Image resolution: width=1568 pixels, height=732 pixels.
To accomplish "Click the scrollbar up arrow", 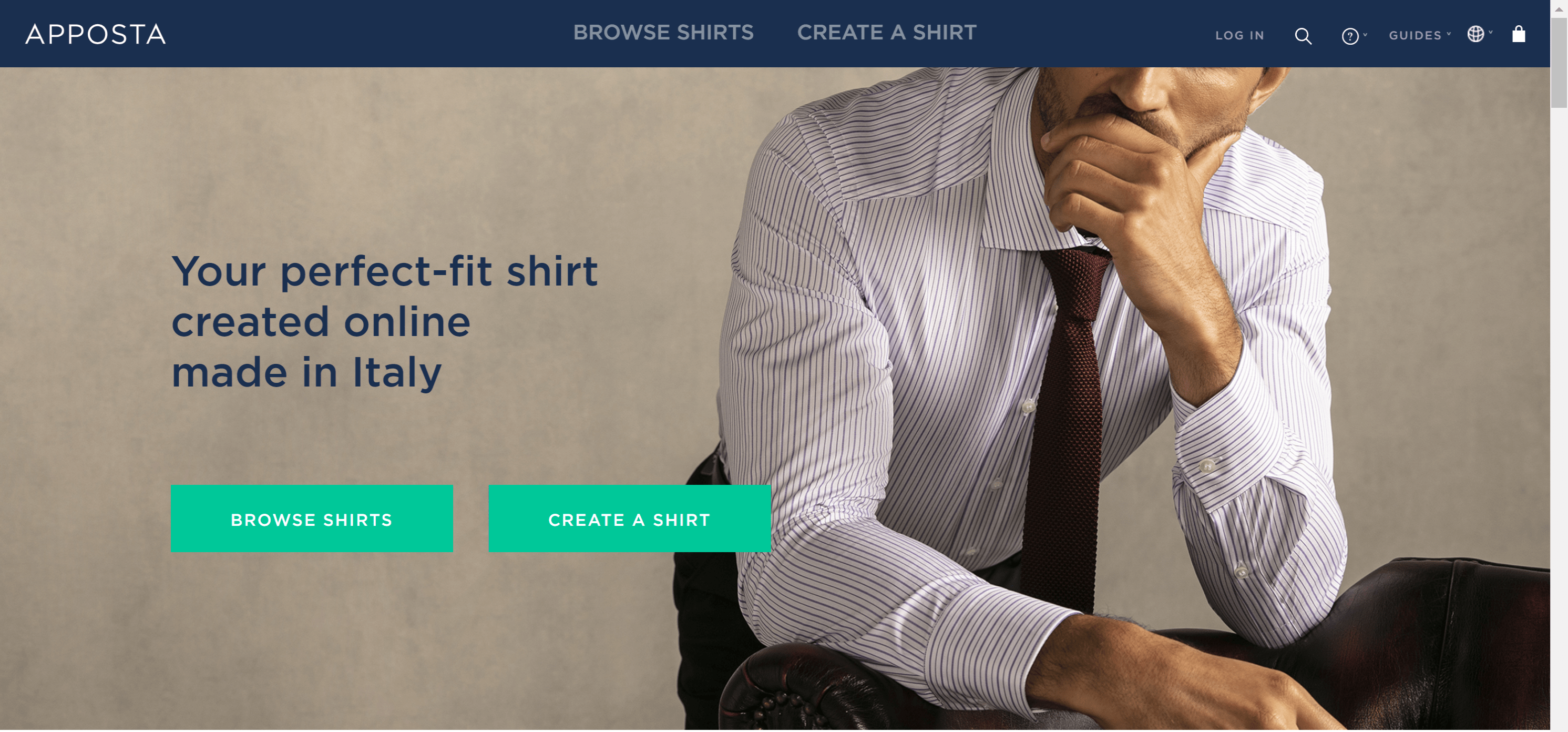I will [1559, 8].
